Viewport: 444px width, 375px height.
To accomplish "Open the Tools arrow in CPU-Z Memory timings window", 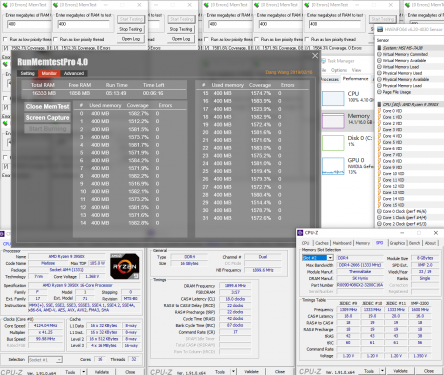I will [x=234, y=371].
